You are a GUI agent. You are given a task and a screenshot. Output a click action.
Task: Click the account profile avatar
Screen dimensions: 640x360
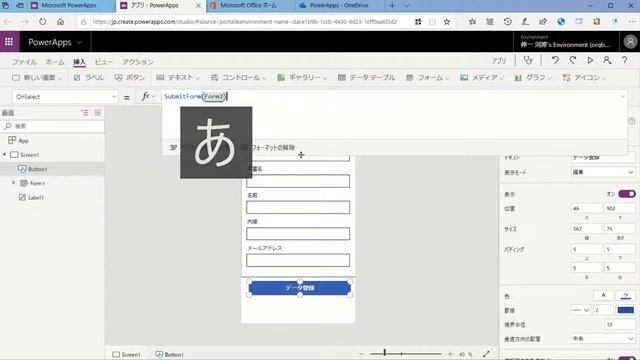point(630,42)
